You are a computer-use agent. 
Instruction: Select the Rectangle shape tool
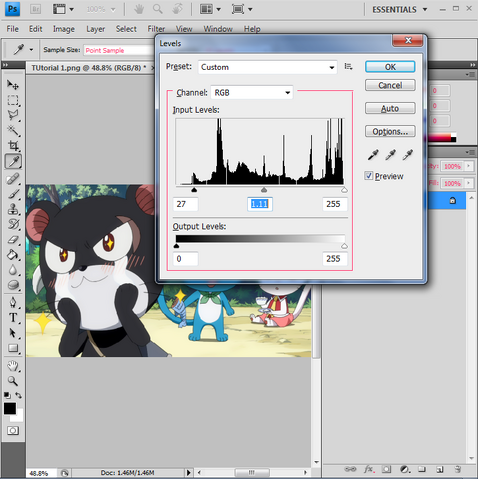coord(13,348)
